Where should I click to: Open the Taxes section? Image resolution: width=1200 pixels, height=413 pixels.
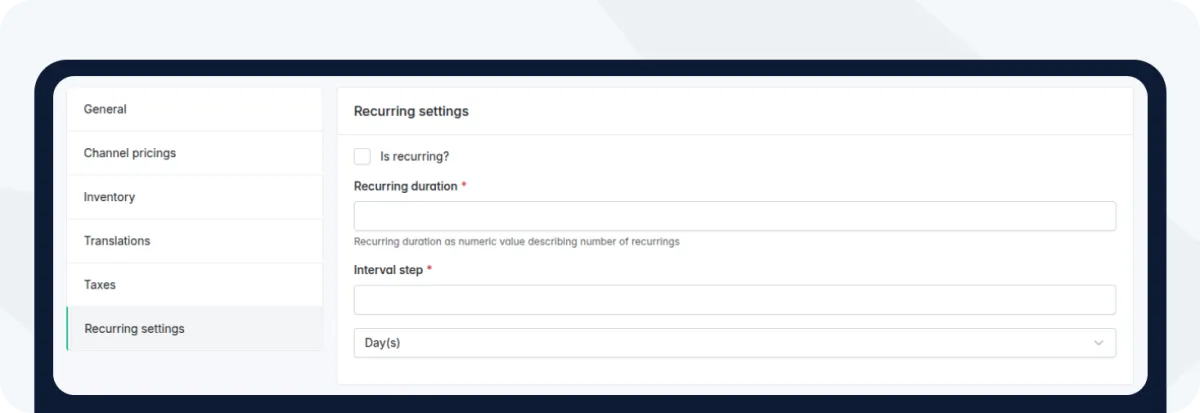100,285
